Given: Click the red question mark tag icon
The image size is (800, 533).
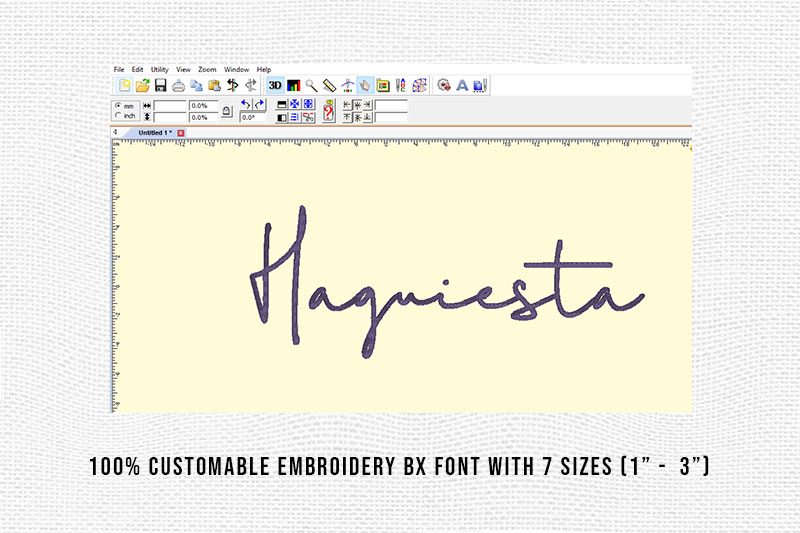Looking at the screenshot, I should (x=329, y=111).
